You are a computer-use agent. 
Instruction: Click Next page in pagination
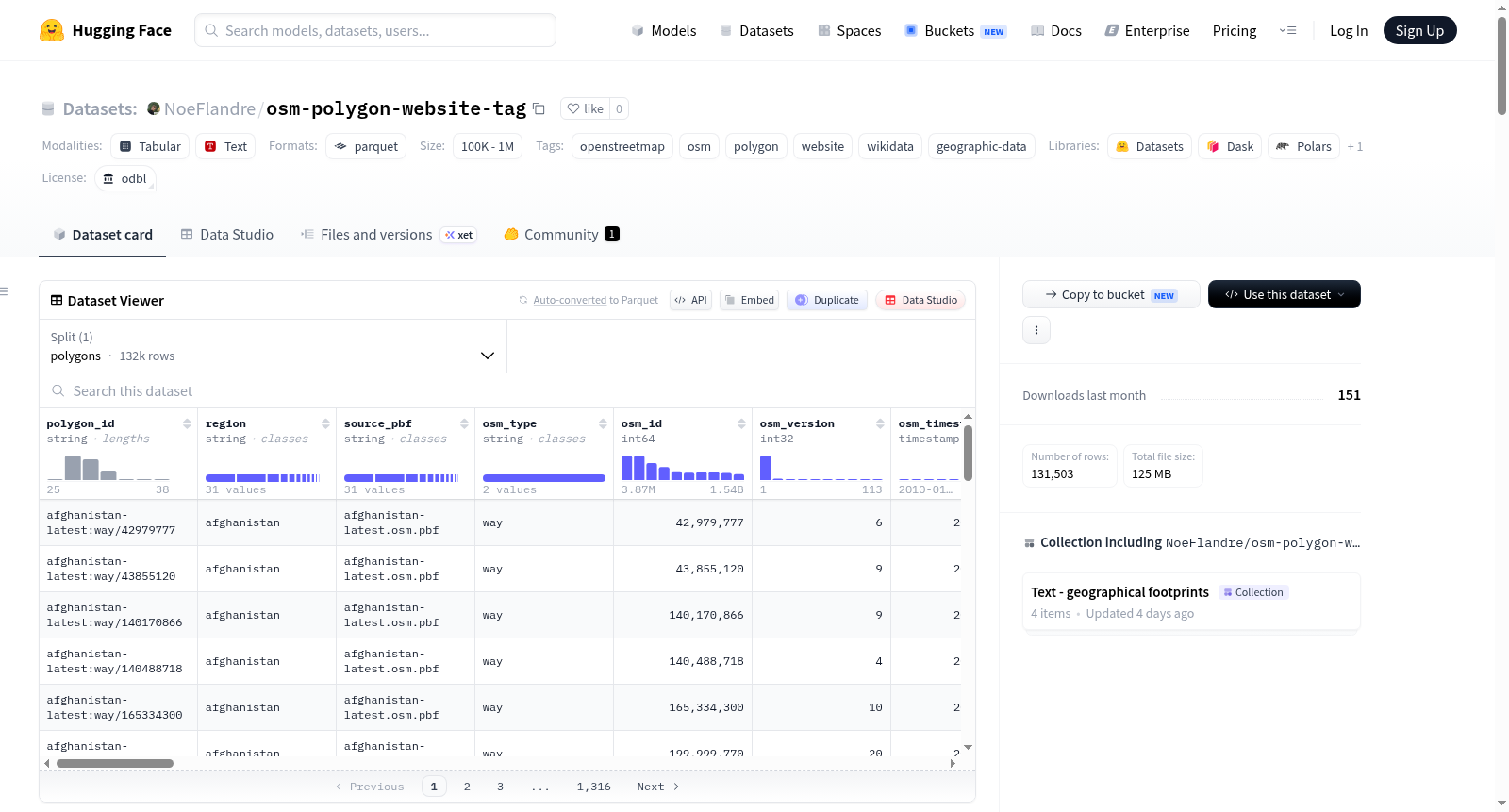pyautogui.click(x=657, y=787)
